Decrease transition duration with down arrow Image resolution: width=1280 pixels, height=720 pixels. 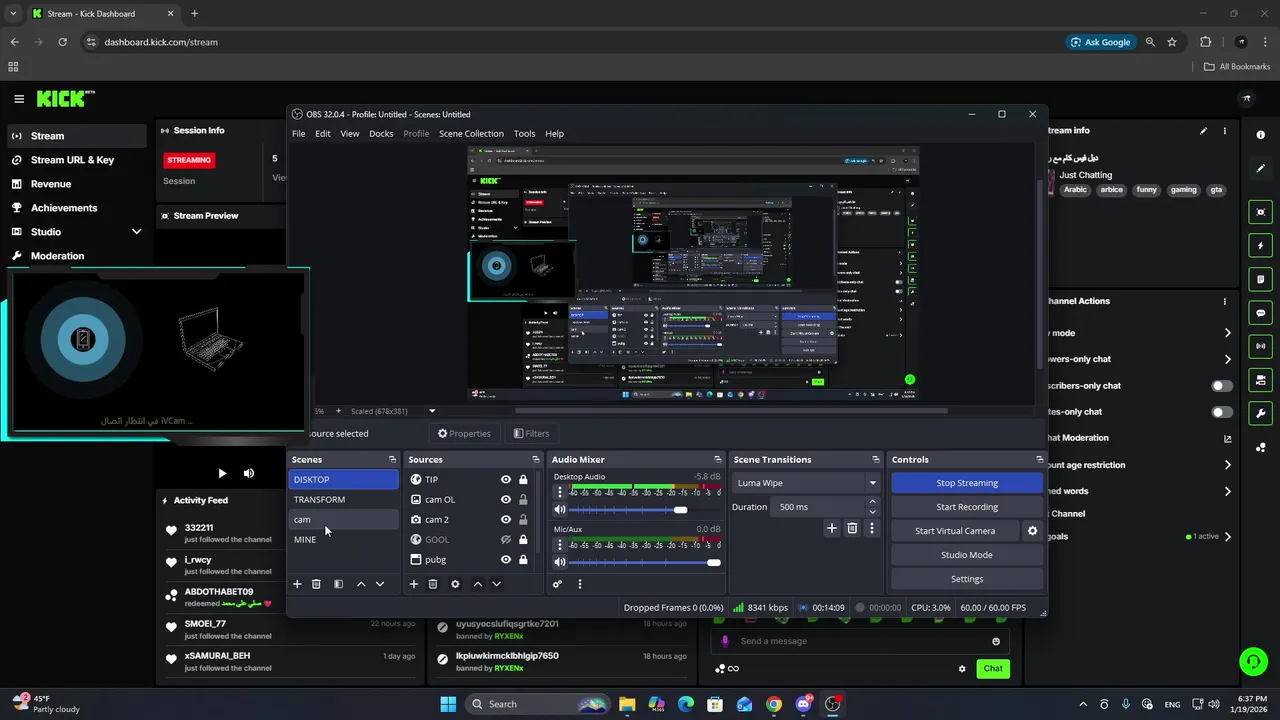click(x=872, y=512)
